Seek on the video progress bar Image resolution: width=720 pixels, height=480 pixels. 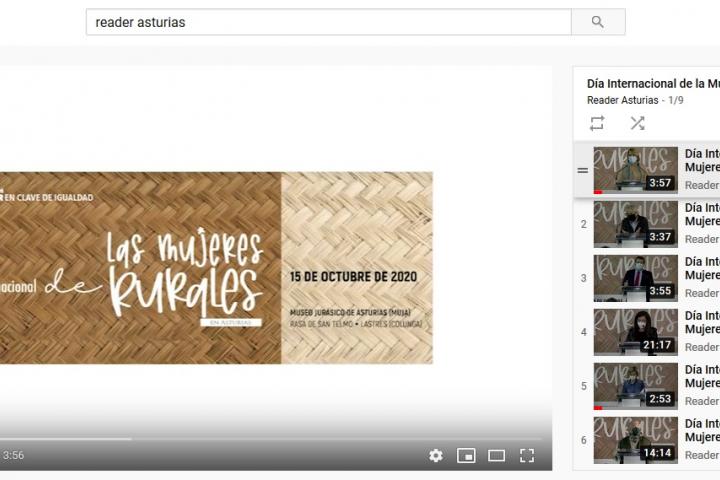point(270,438)
